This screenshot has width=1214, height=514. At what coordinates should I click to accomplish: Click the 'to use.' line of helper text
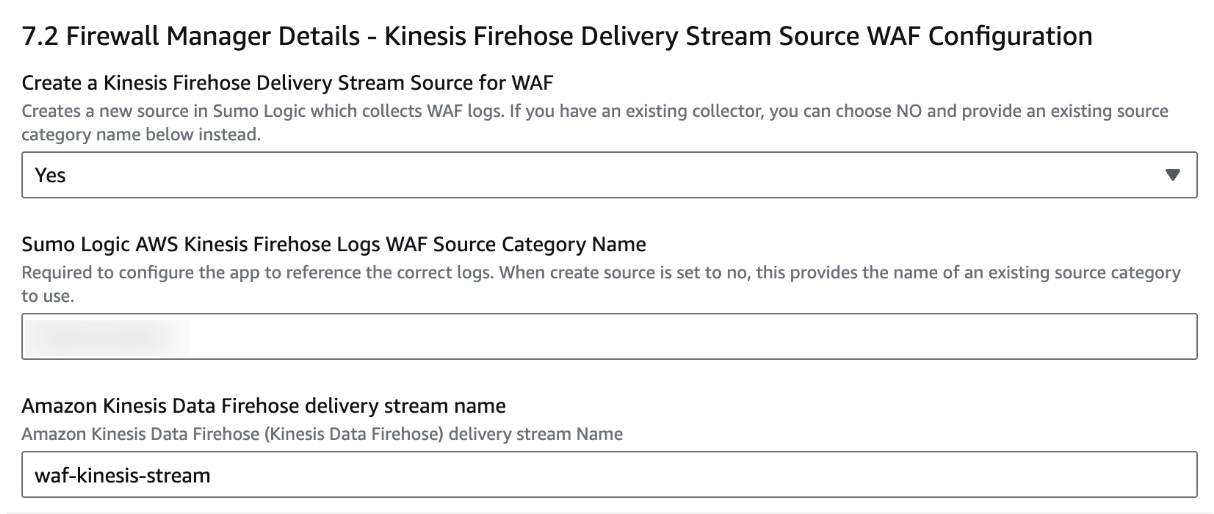[47, 296]
